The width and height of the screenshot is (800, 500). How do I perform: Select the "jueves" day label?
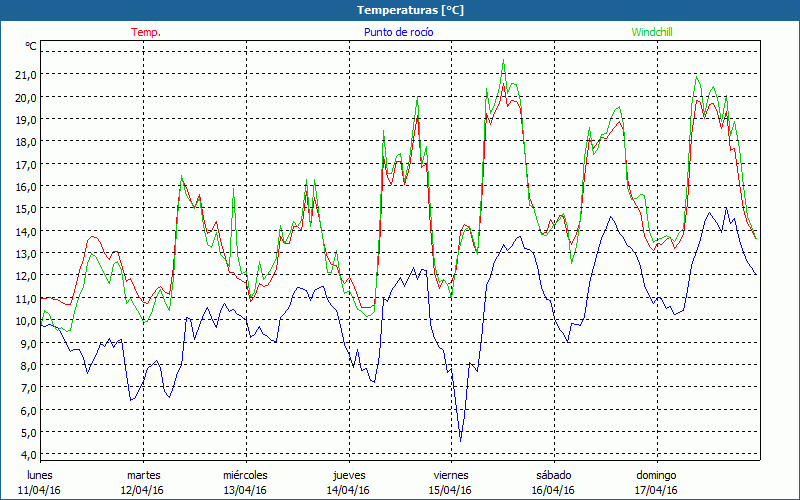point(348,475)
